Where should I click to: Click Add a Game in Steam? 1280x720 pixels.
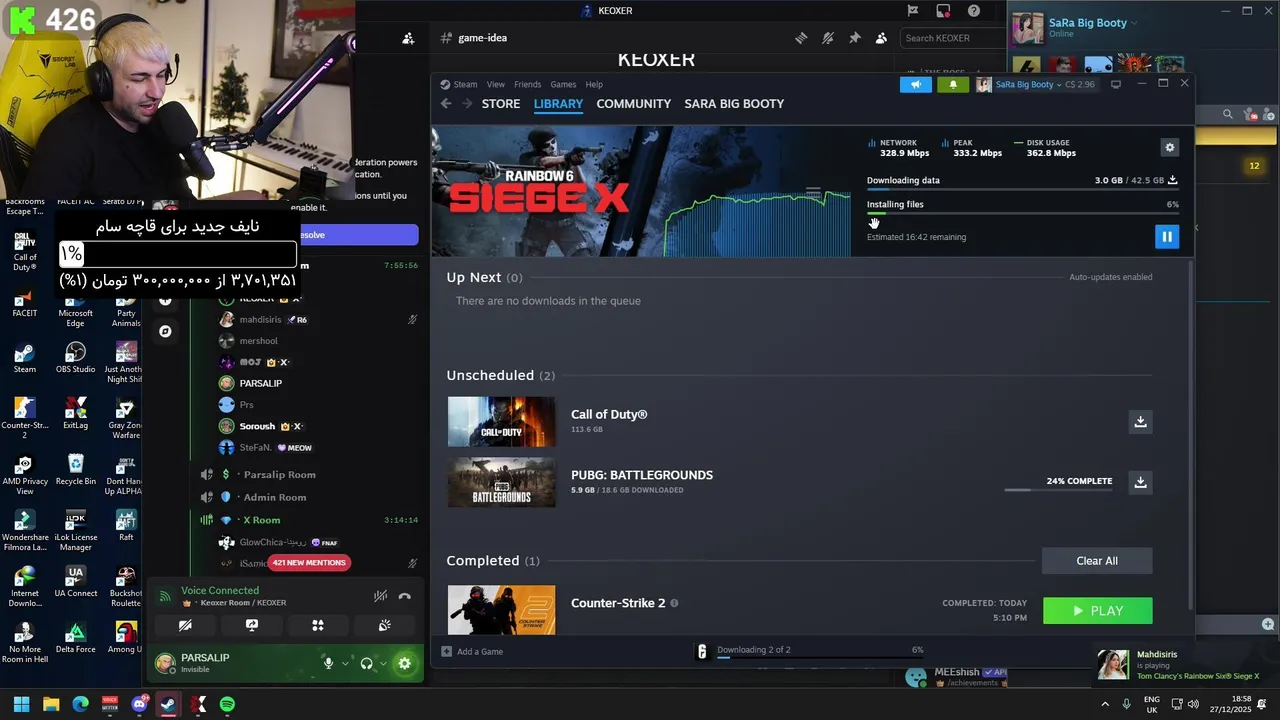click(x=472, y=651)
